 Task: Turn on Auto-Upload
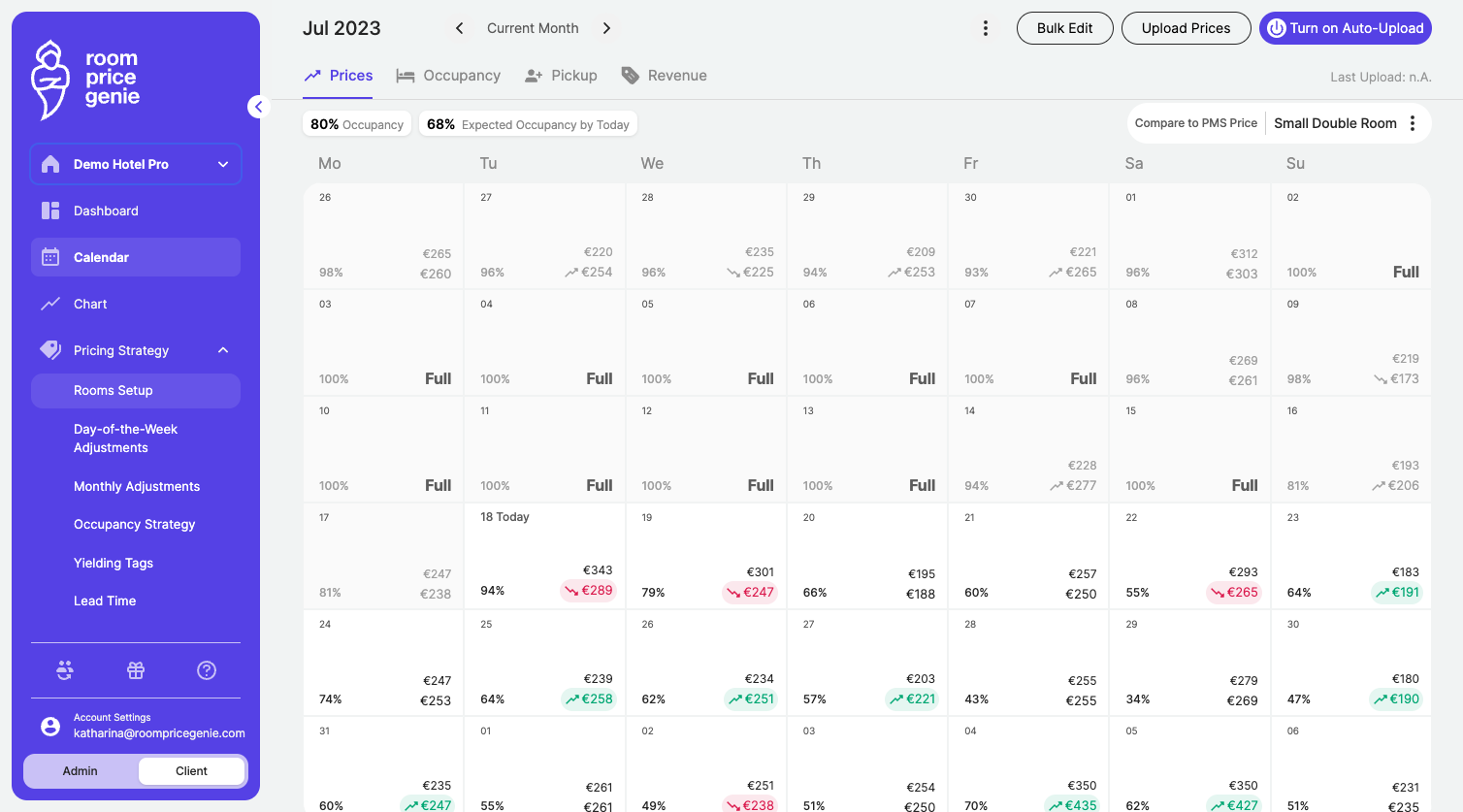point(1346,28)
